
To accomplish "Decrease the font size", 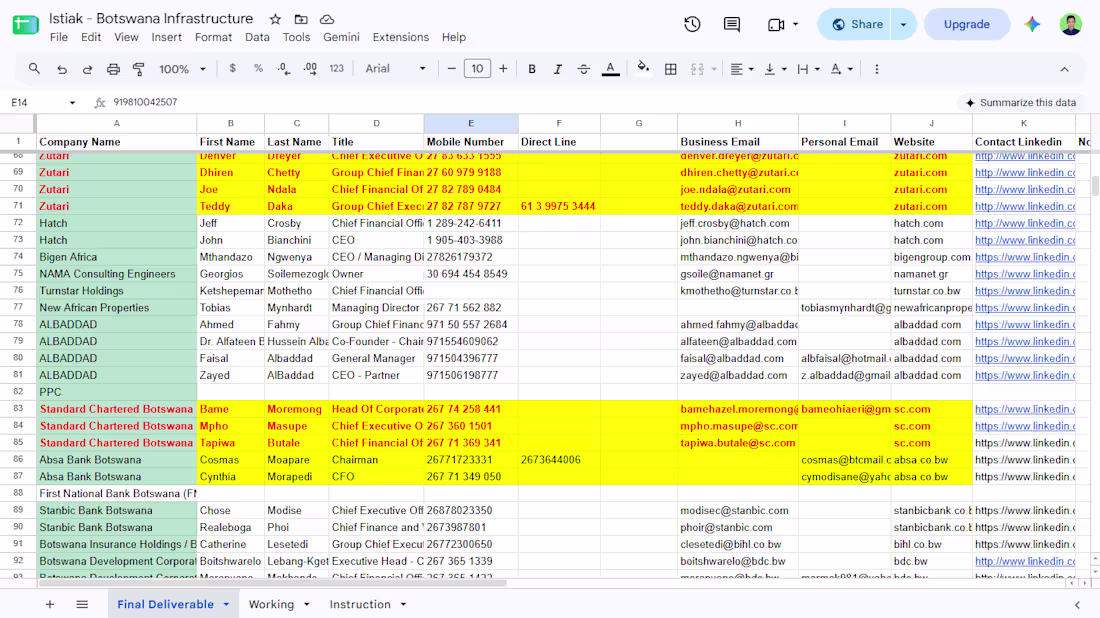I will pyautogui.click(x=452, y=69).
